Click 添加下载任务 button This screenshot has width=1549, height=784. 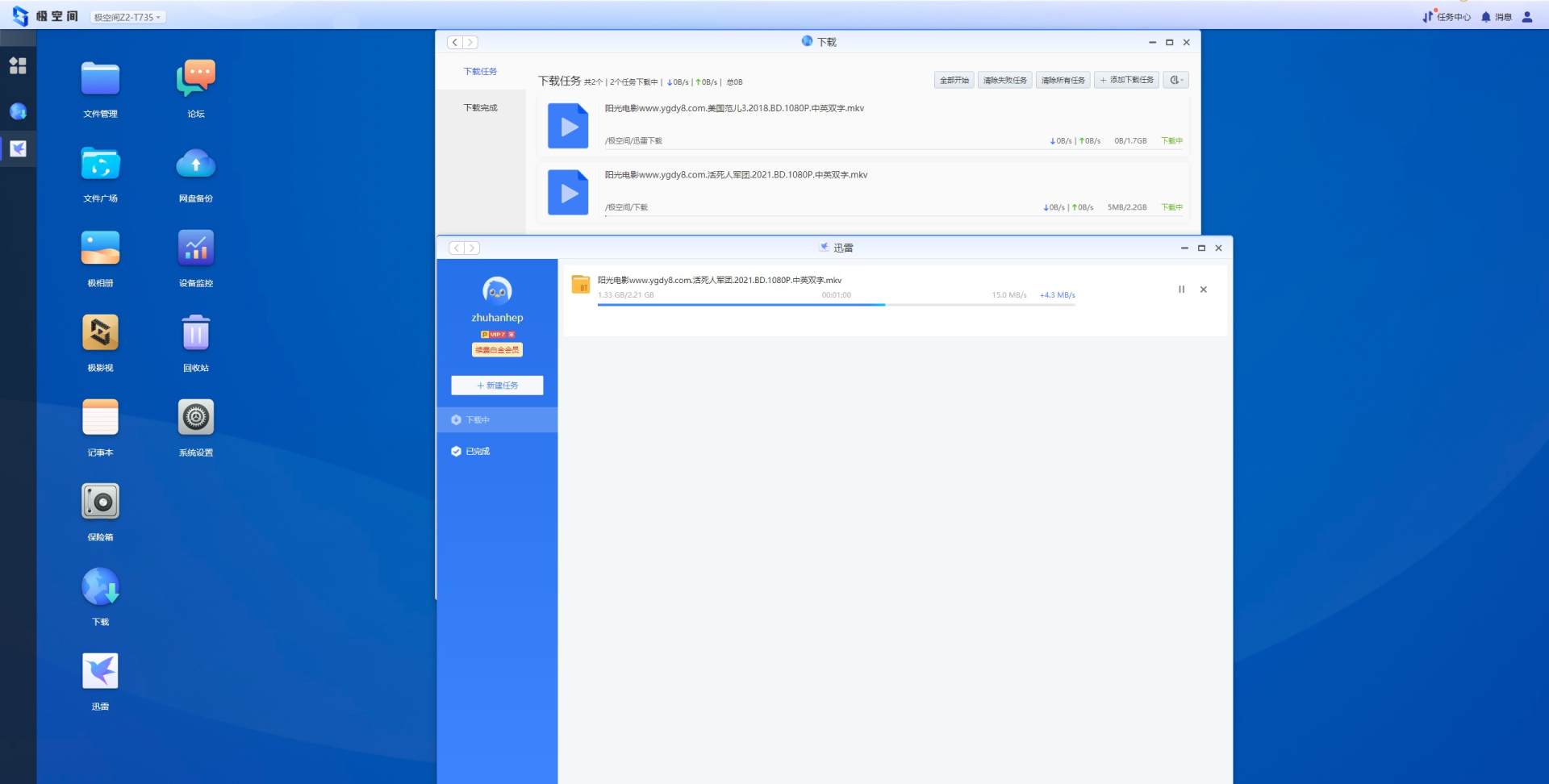click(x=1126, y=80)
